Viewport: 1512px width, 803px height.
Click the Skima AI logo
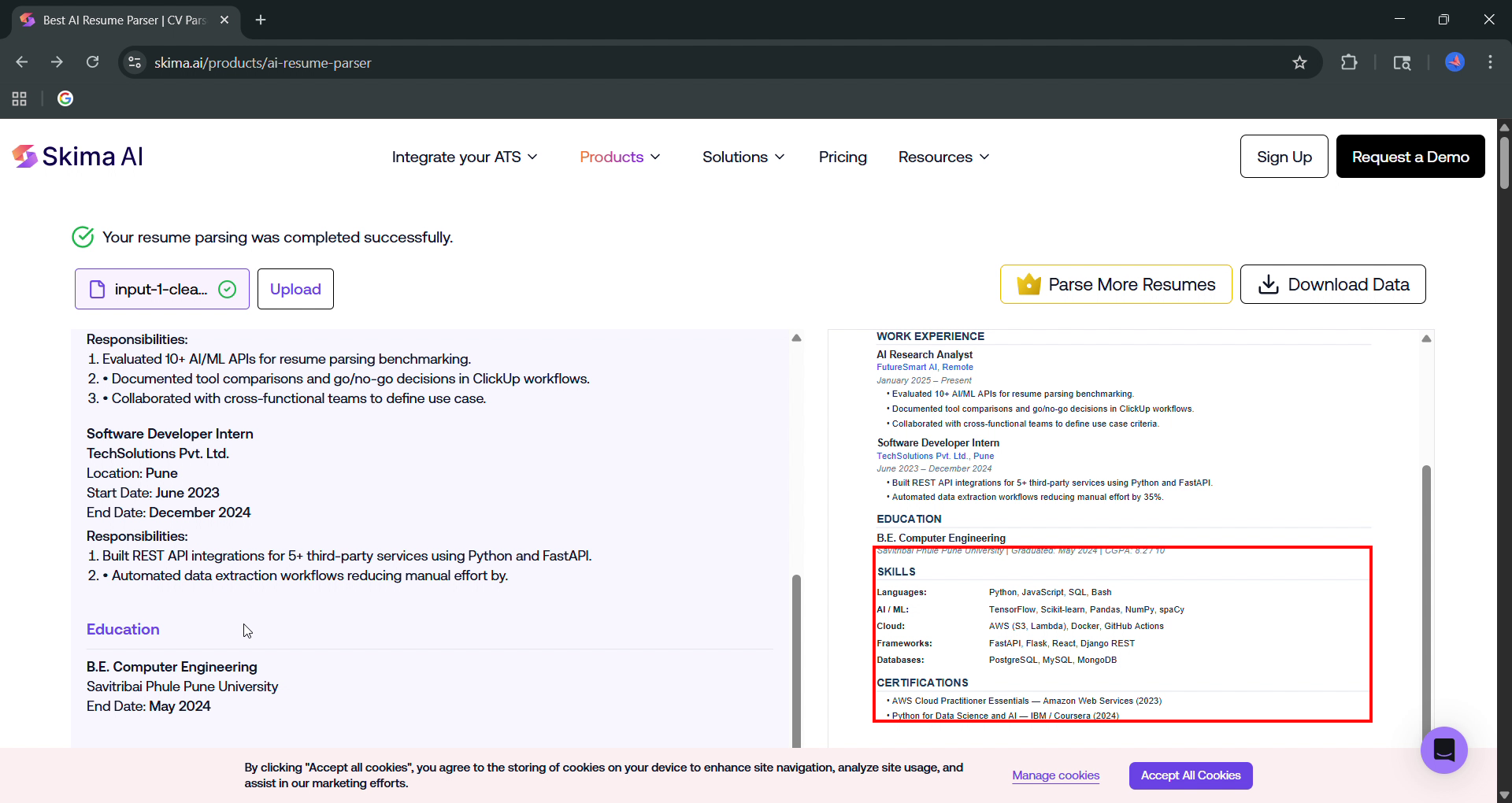[77, 157]
